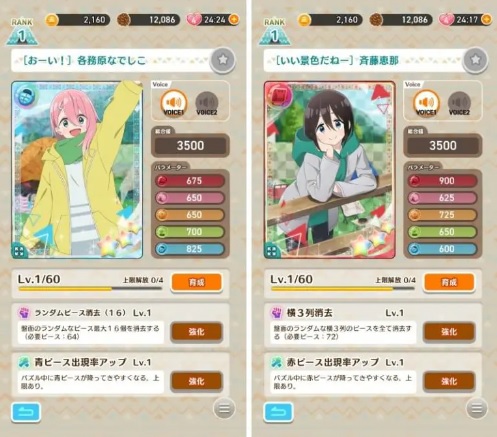
Task: Add stamina with the plus icon on left screen
Action: [x=234, y=19]
